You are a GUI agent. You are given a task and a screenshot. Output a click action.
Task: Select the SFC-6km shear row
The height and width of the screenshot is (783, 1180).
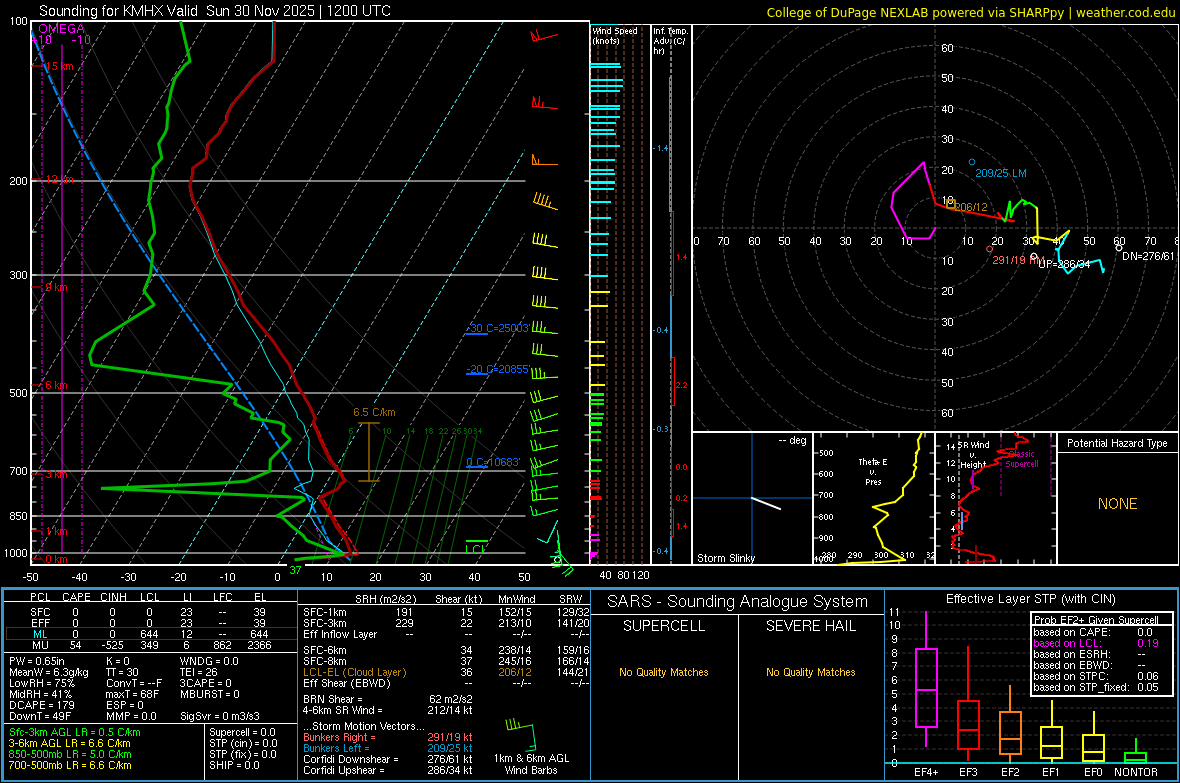(446, 650)
